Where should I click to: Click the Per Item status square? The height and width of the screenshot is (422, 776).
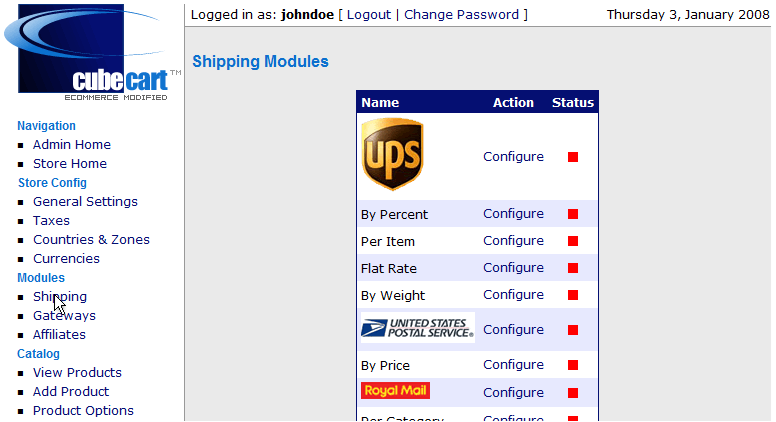[573, 241]
